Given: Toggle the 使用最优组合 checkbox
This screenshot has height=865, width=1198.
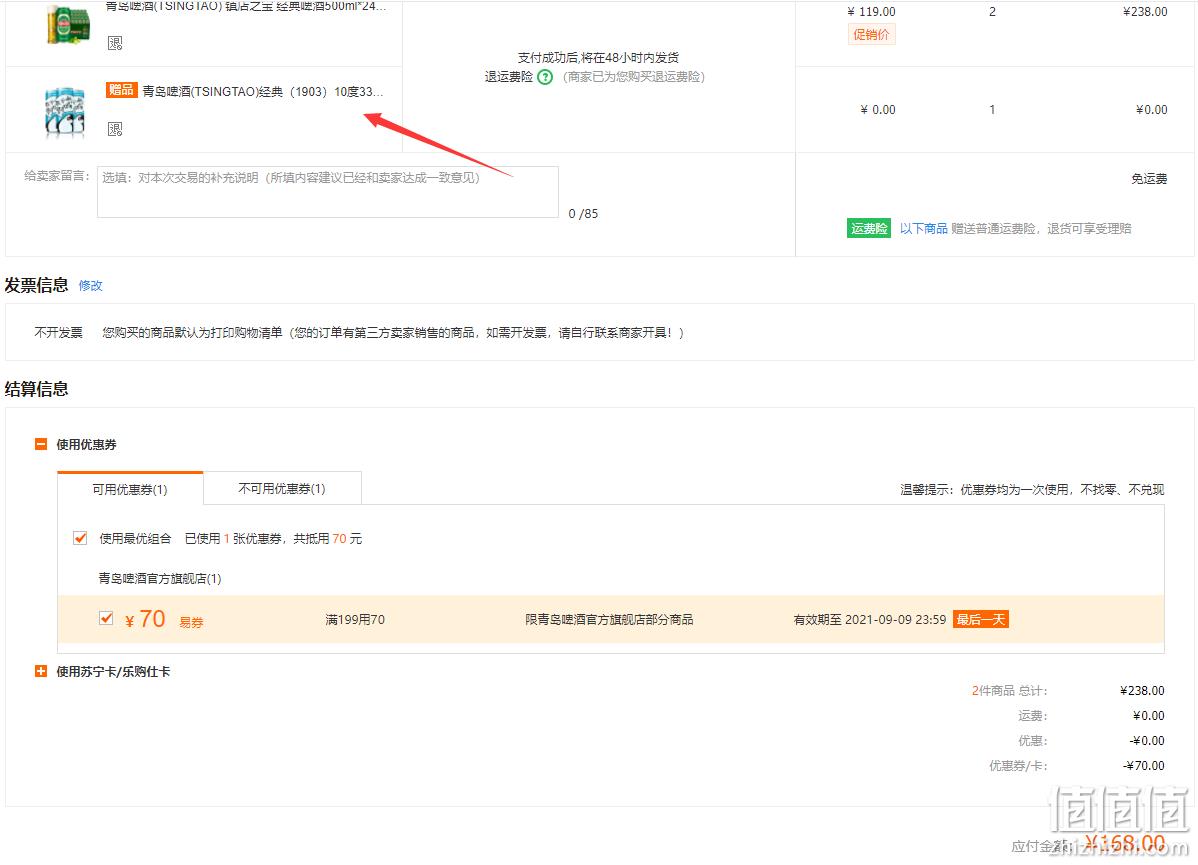Looking at the screenshot, I should 79,538.
